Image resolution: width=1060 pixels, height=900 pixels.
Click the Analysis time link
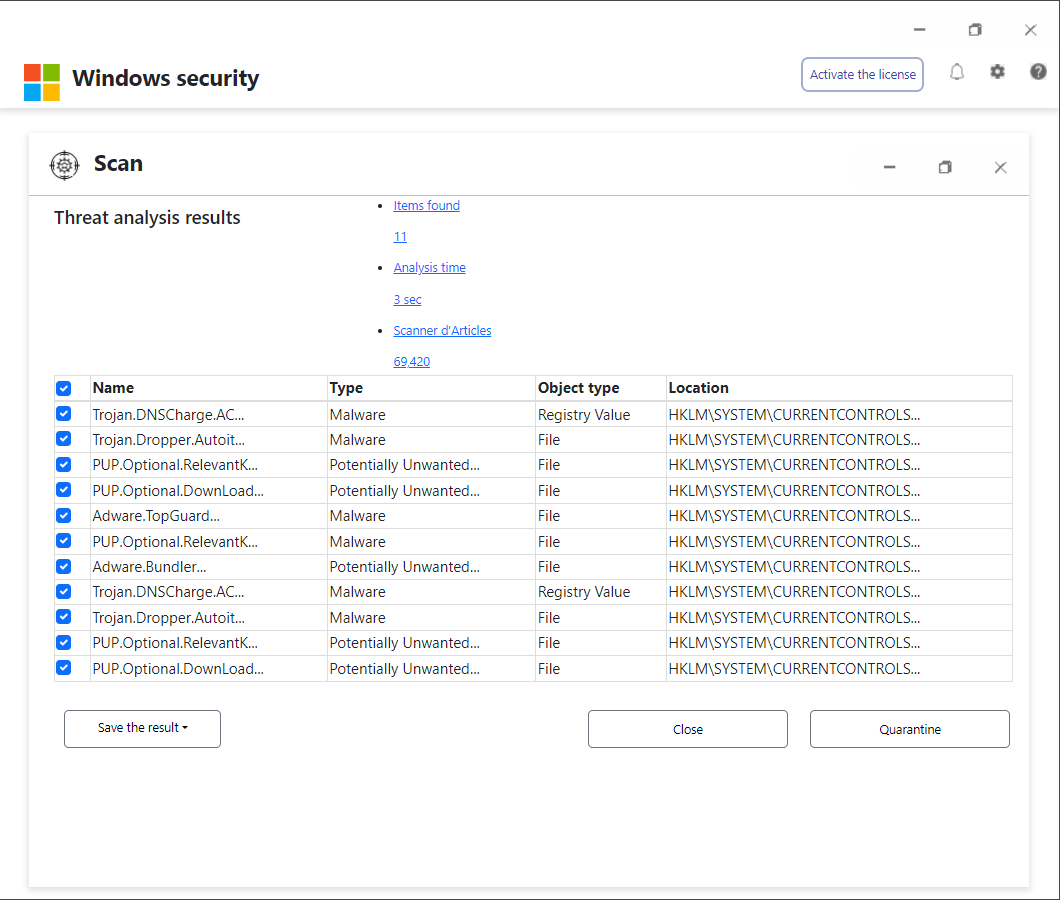[x=429, y=268]
